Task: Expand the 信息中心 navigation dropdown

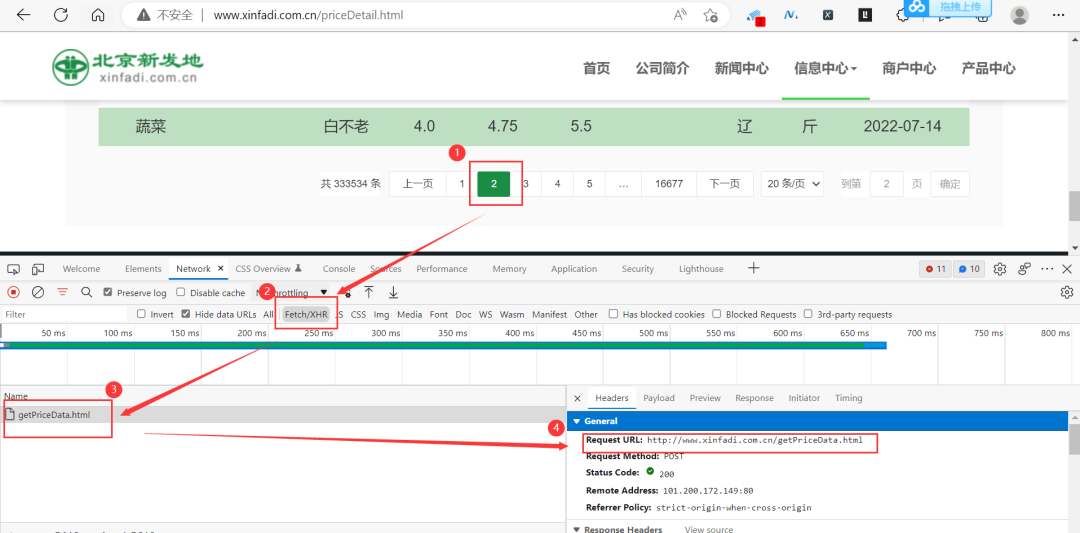Action: click(825, 68)
